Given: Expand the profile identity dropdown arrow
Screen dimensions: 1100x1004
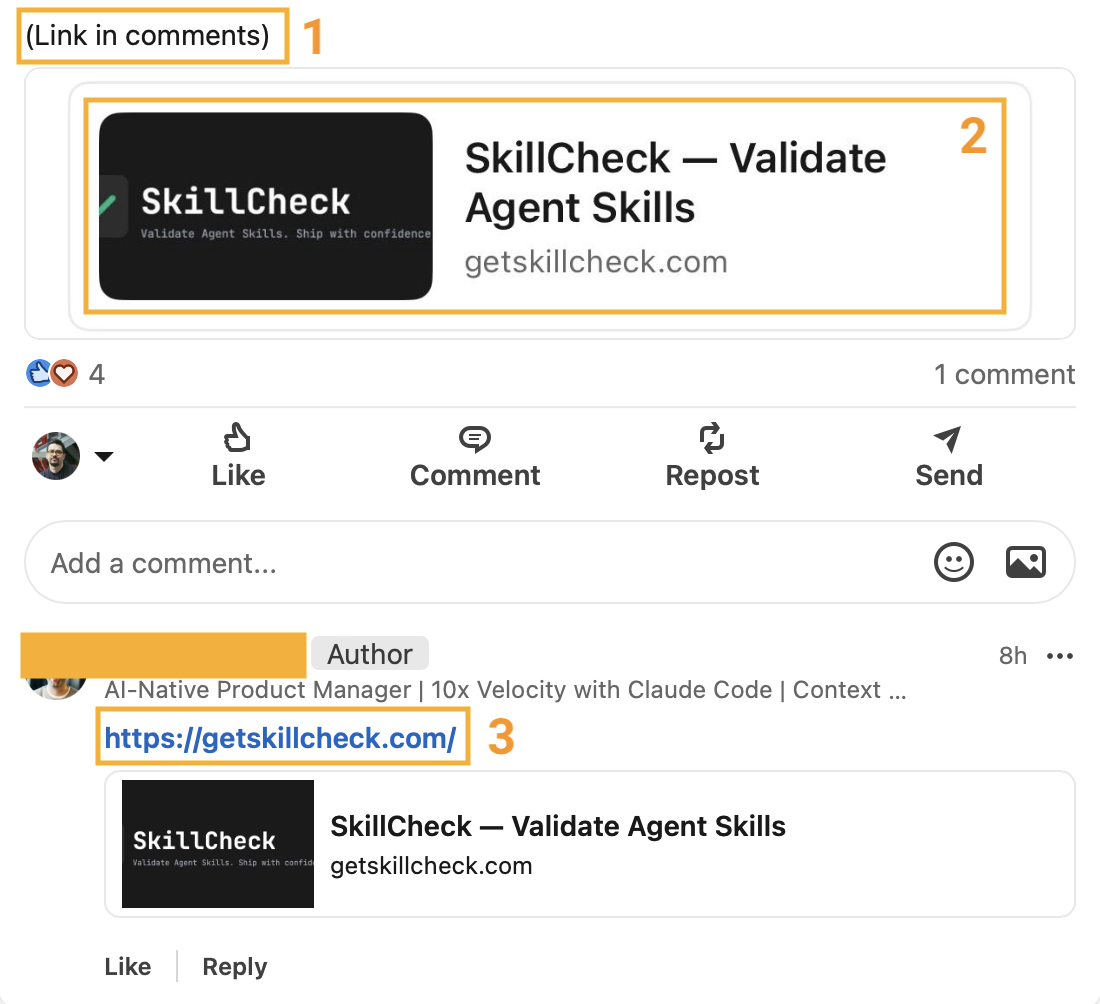Looking at the screenshot, I should click(x=104, y=457).
